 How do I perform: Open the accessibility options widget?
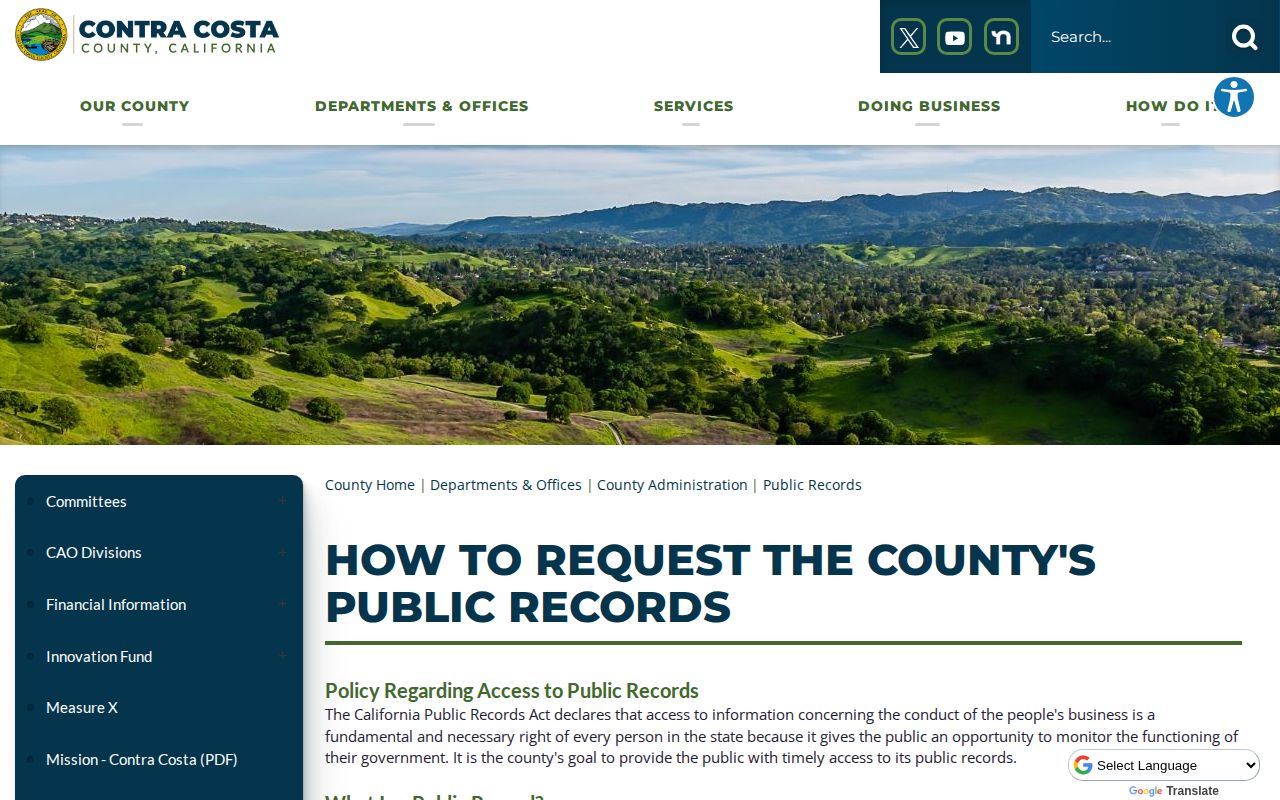pos(1234,97)
